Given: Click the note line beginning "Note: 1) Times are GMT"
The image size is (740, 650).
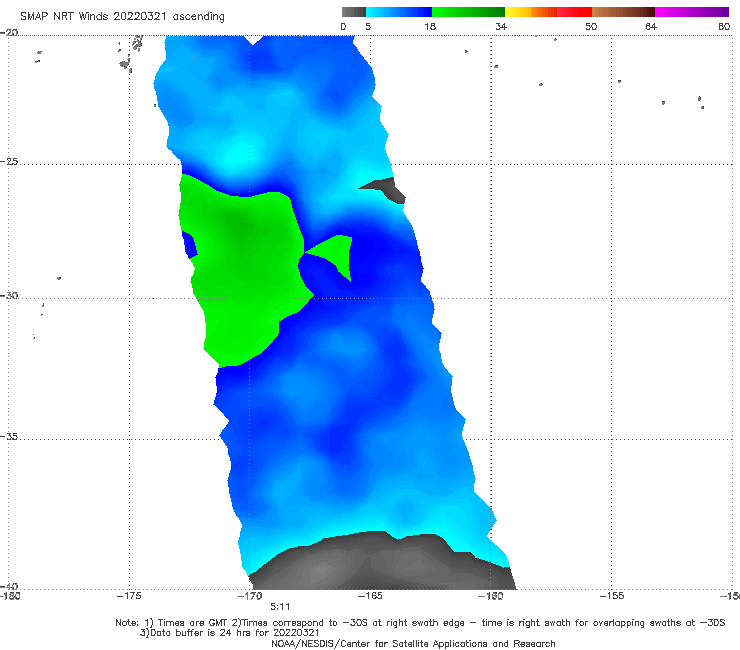Looking at the screenshot, I should point(420,623).
